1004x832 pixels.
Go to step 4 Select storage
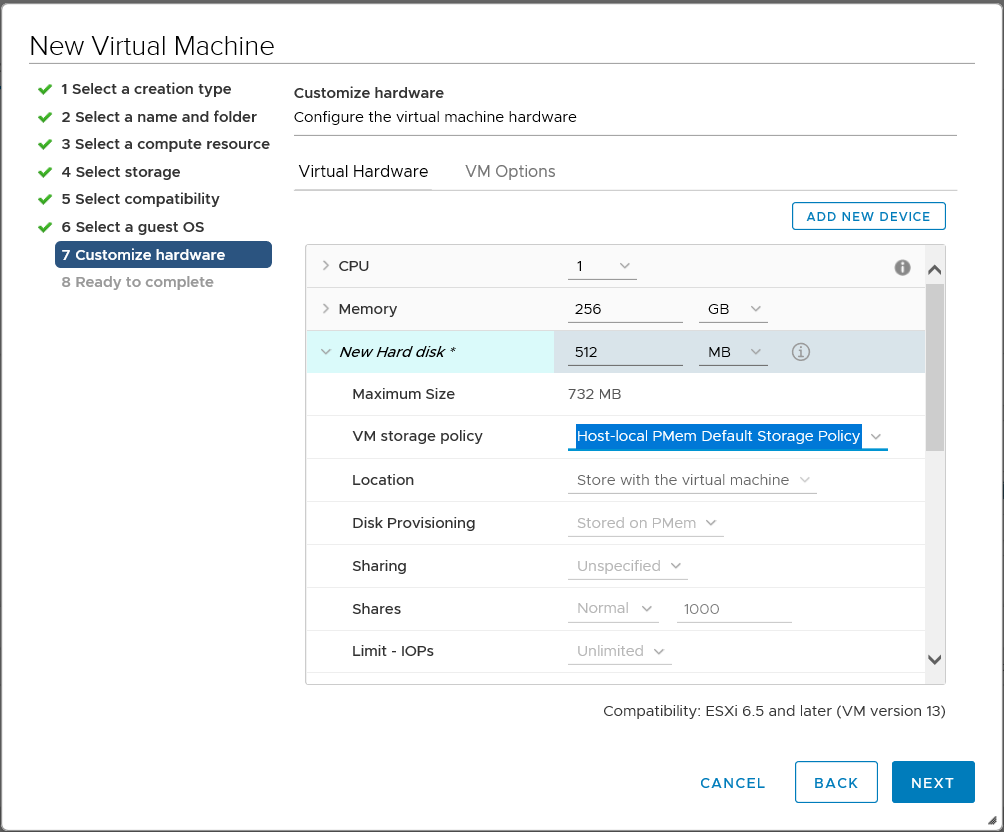(x=121, y=172)
